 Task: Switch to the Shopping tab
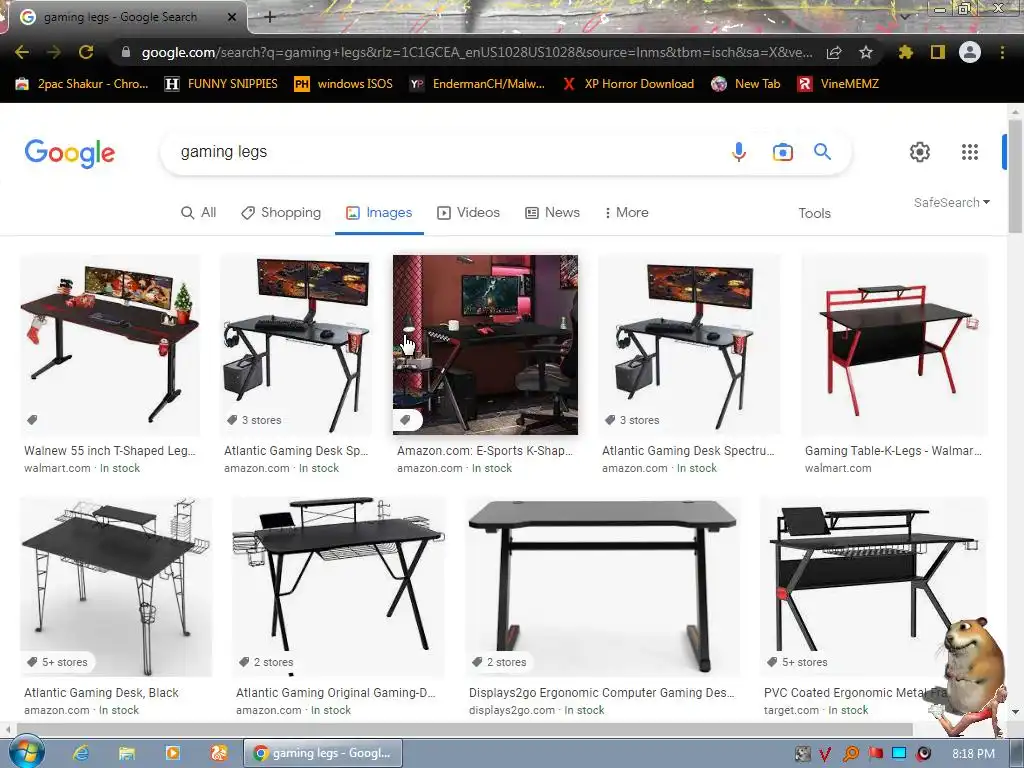point(281,213)
